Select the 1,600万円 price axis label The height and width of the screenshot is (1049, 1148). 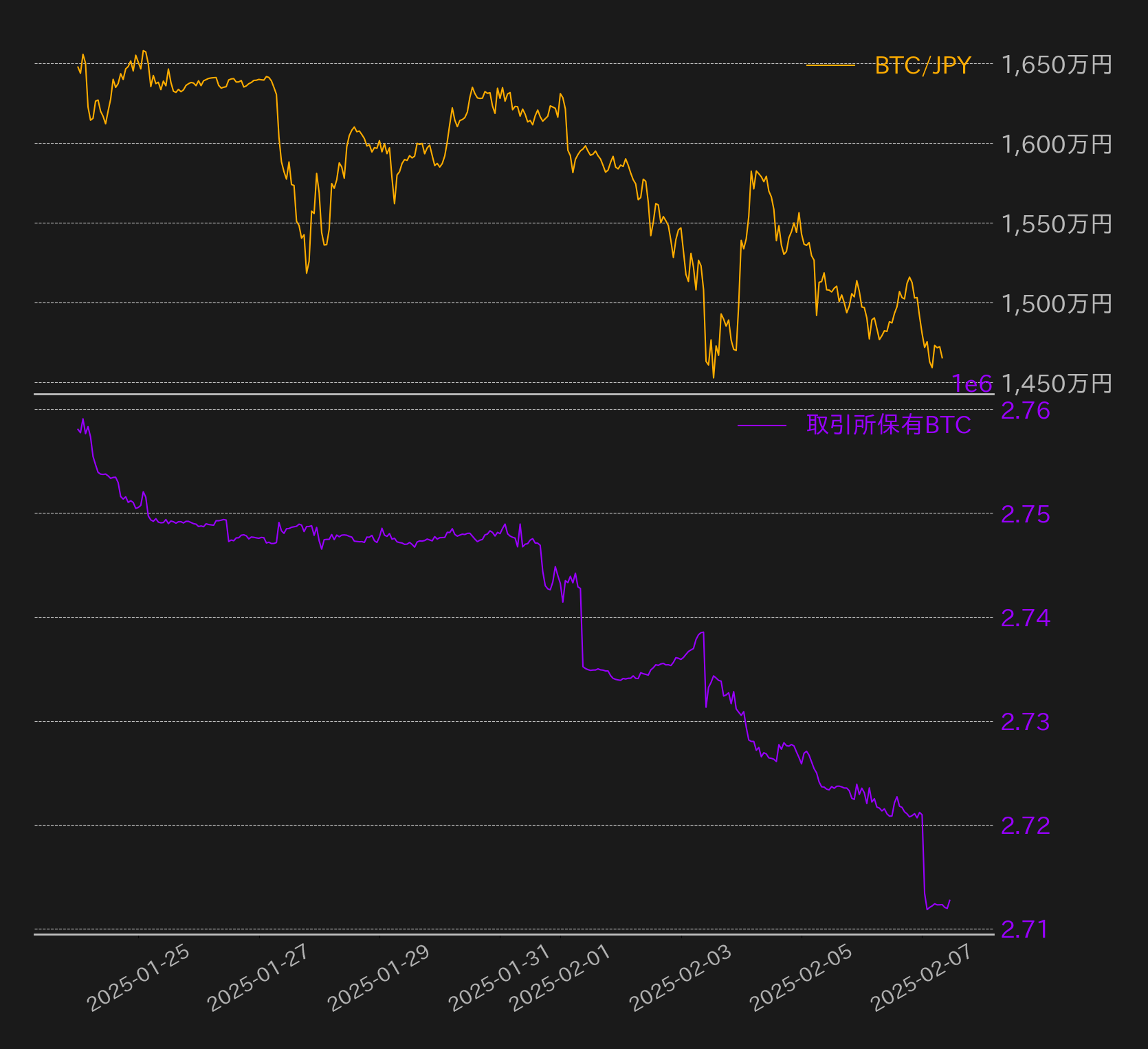pyautogui.click(x=1057, y=144)
